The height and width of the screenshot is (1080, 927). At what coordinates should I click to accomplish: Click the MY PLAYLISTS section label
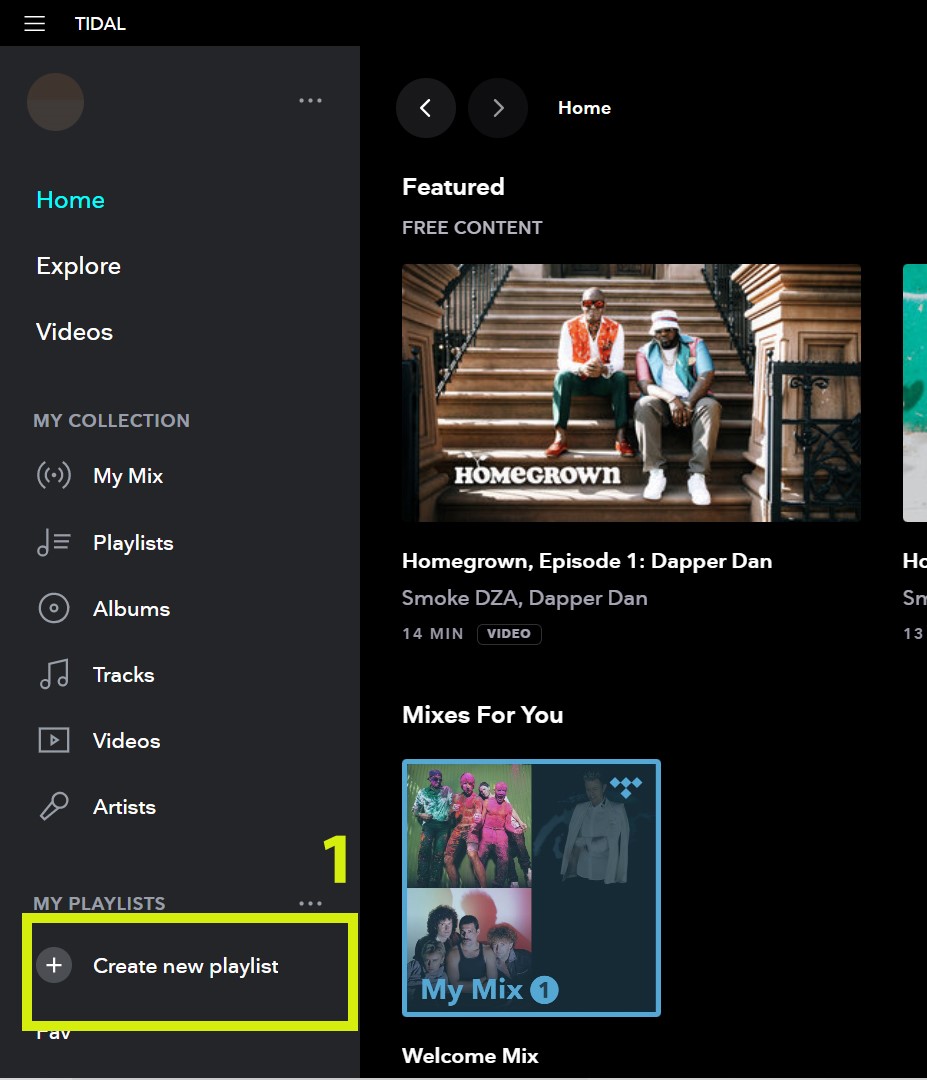pyautogui.click(x=99, y=903)
